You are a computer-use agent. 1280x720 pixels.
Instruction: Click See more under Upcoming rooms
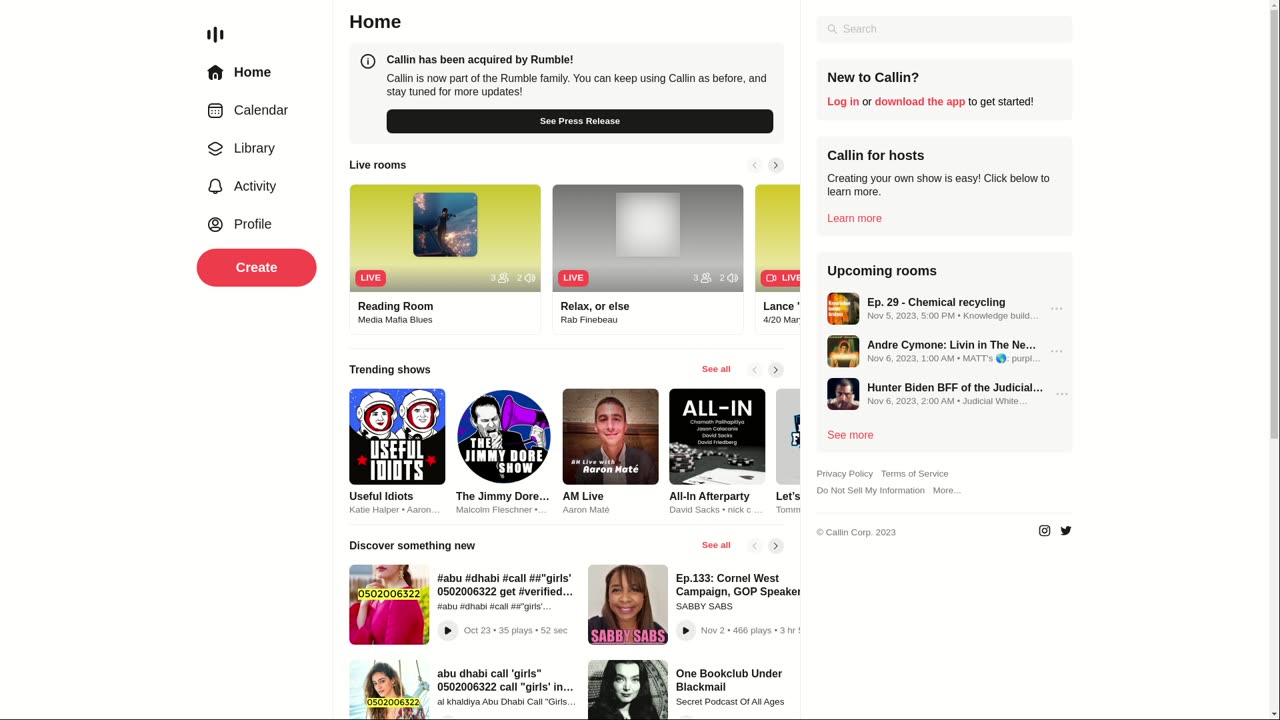tap(850, 435)
